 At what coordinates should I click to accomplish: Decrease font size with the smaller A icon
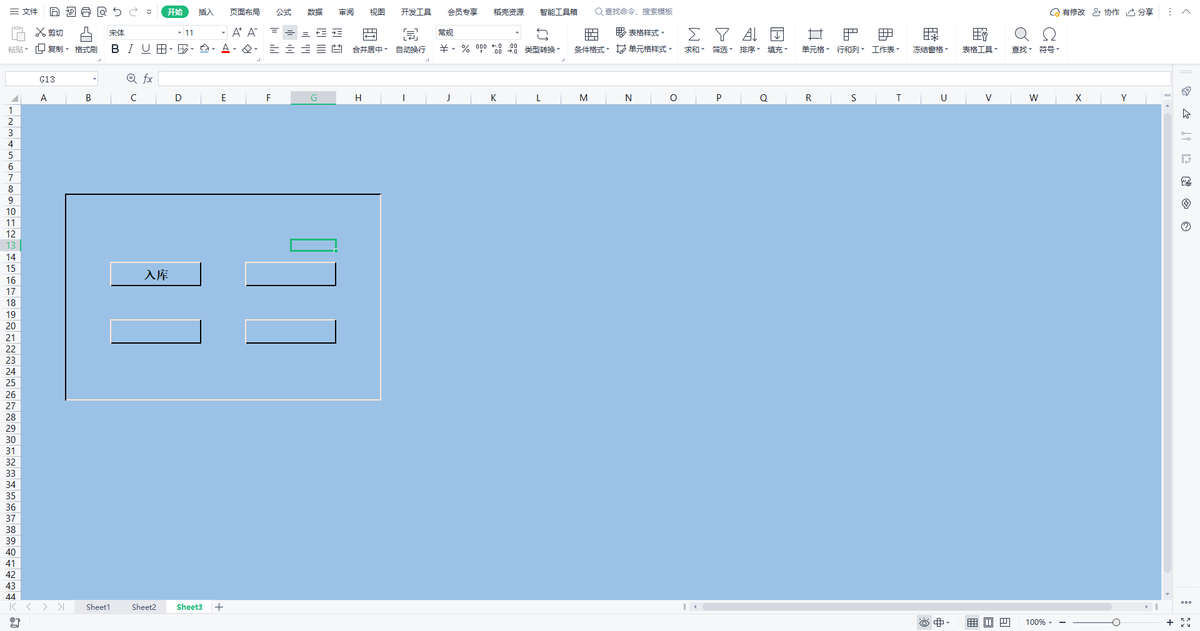tap(252, 33)
